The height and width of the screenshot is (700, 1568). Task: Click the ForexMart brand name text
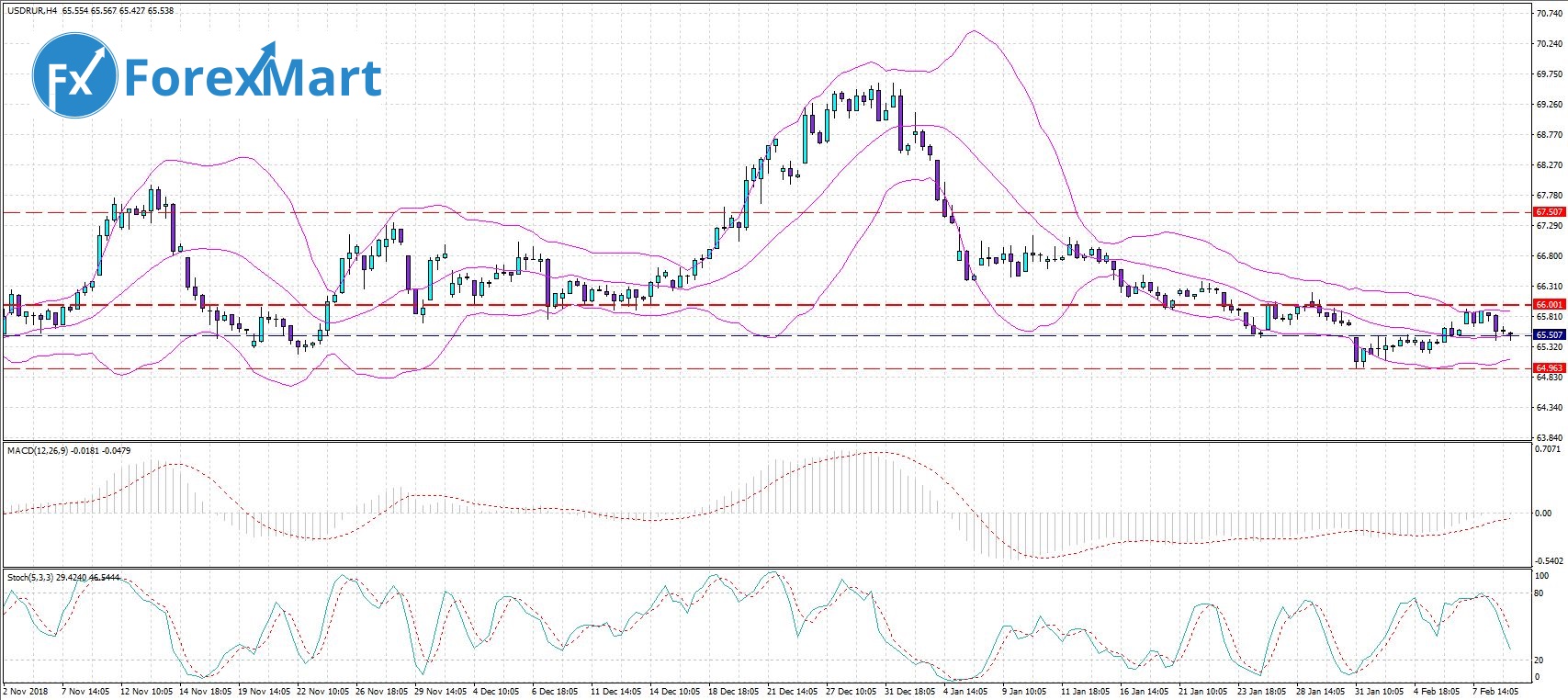click(253, 77)
